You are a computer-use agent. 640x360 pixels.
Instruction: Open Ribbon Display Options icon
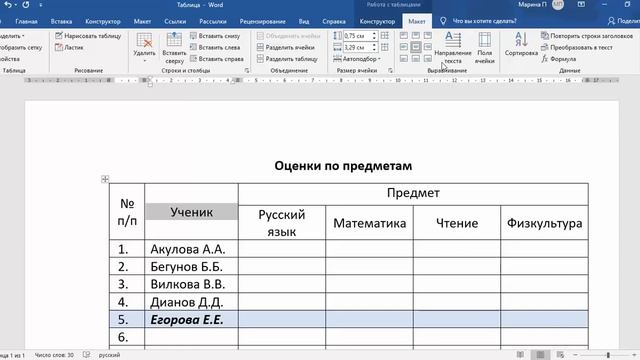(581, 5)
